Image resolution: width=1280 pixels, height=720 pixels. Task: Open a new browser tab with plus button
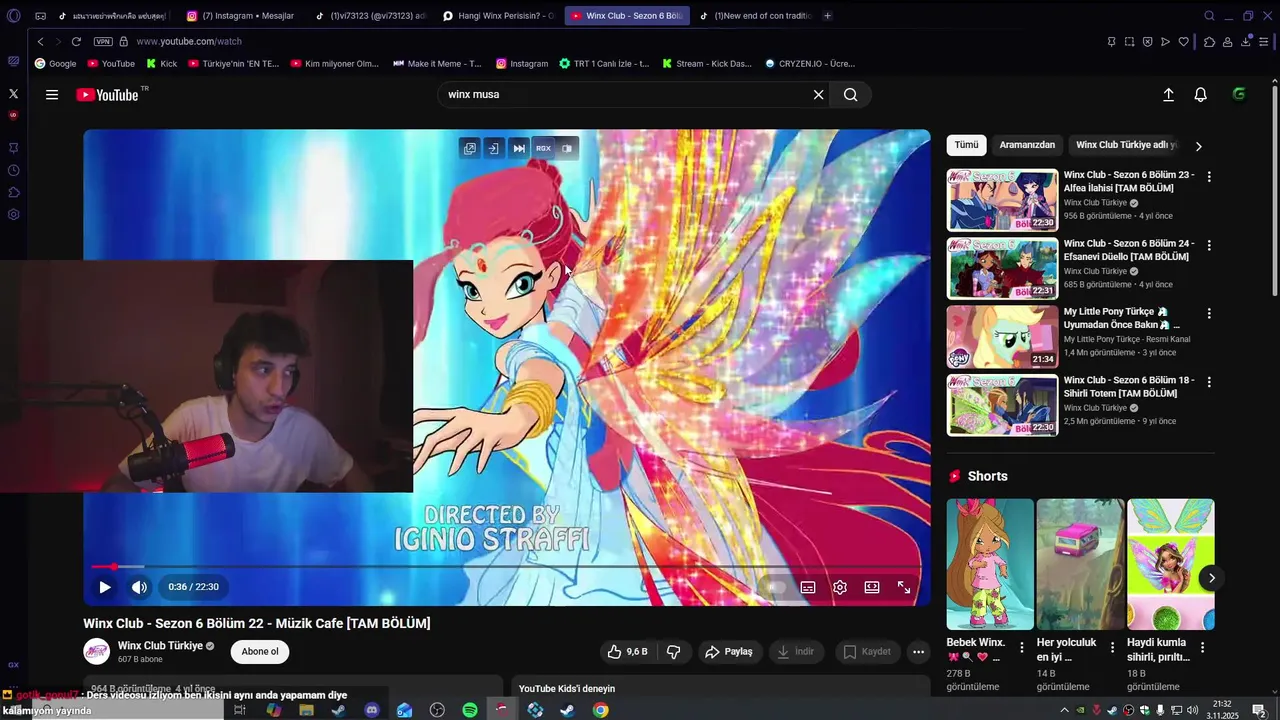(827, 16)
